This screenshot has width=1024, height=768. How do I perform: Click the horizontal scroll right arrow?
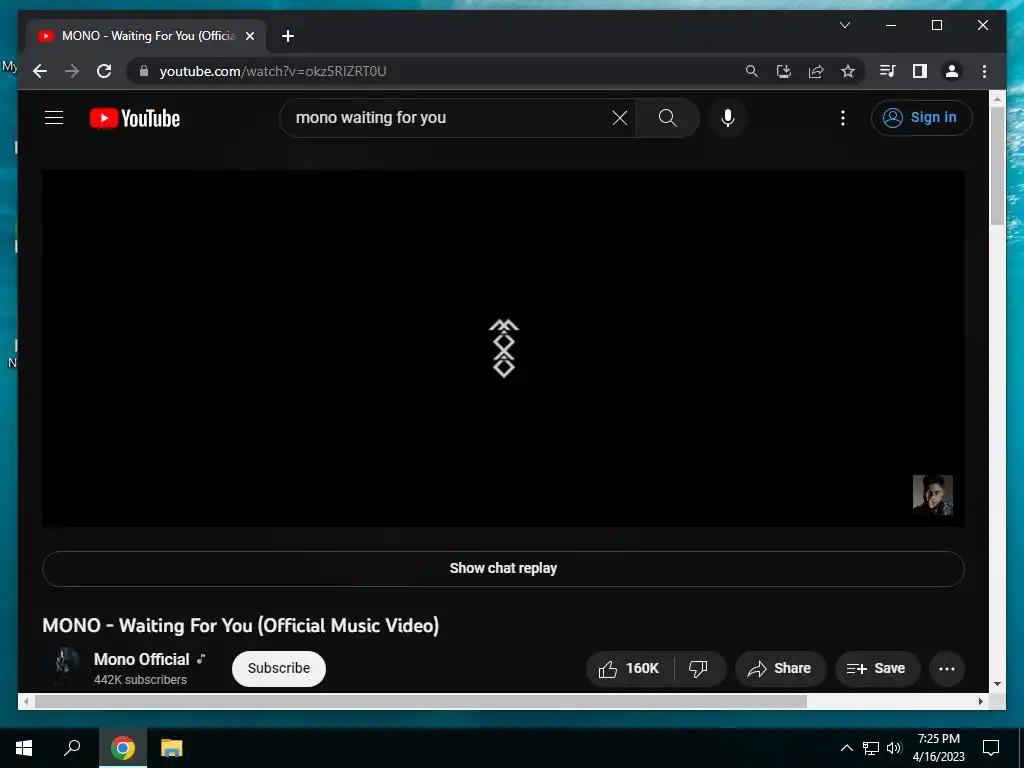980,701
